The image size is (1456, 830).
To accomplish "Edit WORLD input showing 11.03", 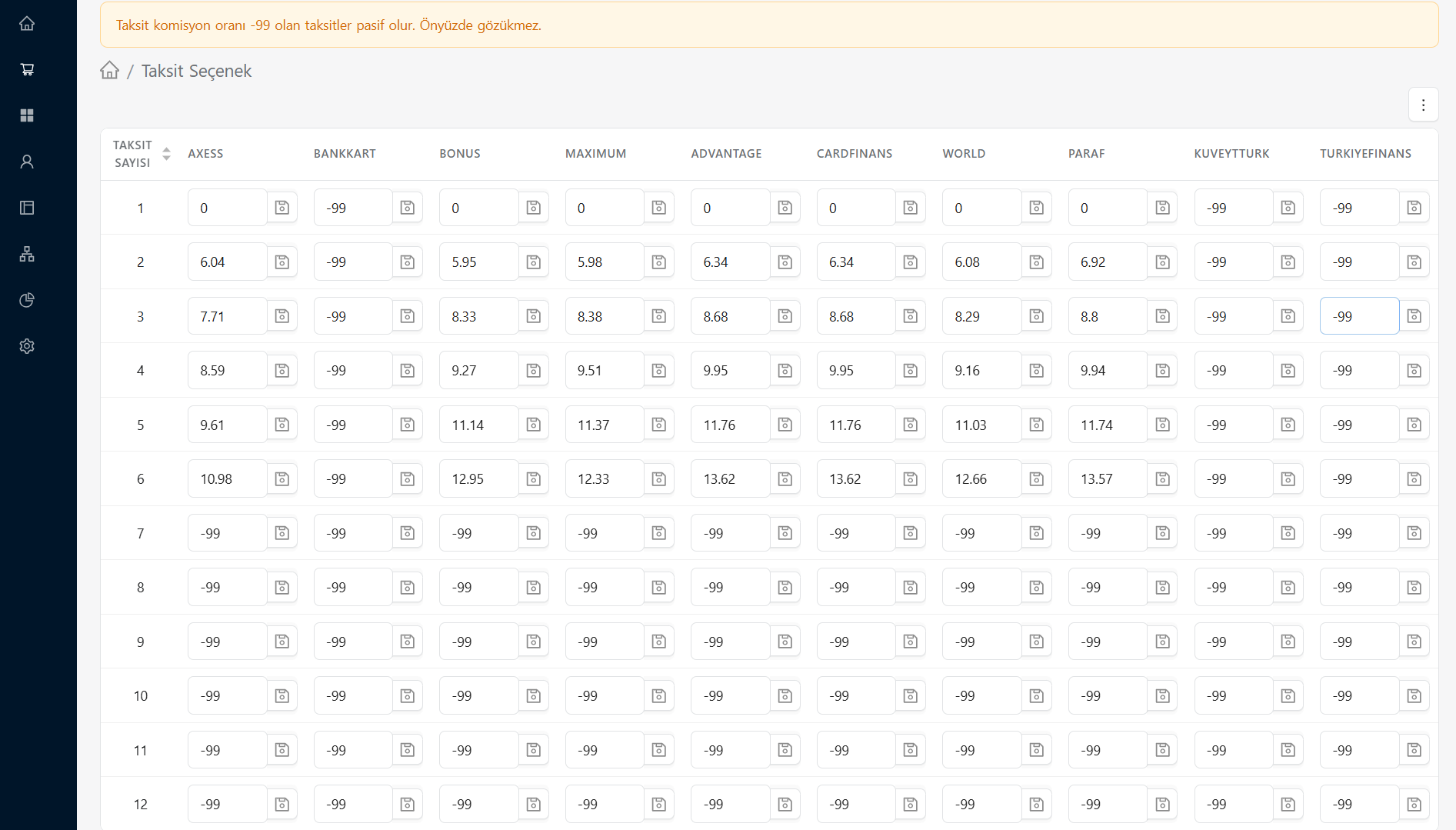I will [982, 425].
